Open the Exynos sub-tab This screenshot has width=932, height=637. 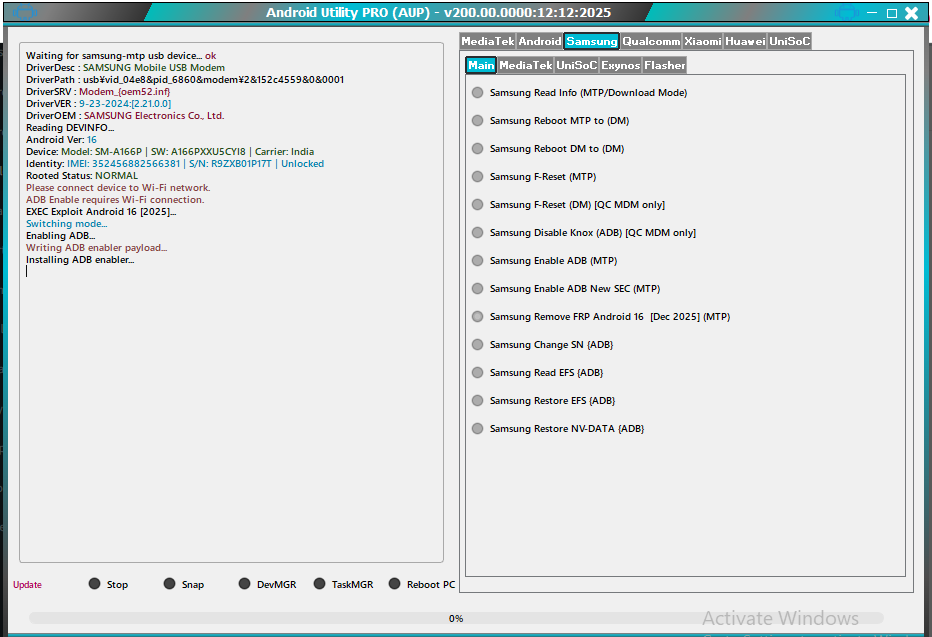tap(620, 65)
